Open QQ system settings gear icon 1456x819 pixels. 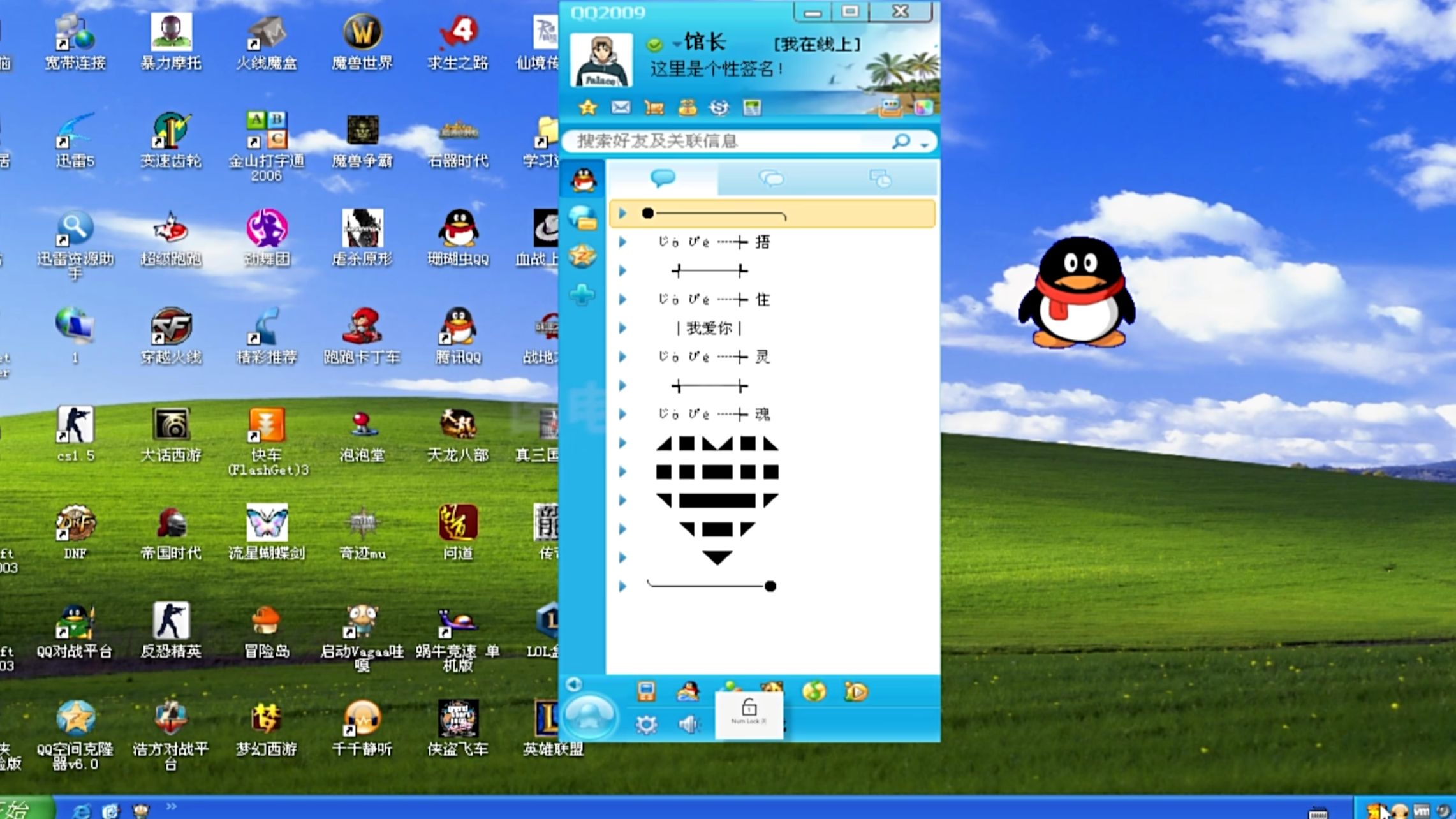coord(646,725)
